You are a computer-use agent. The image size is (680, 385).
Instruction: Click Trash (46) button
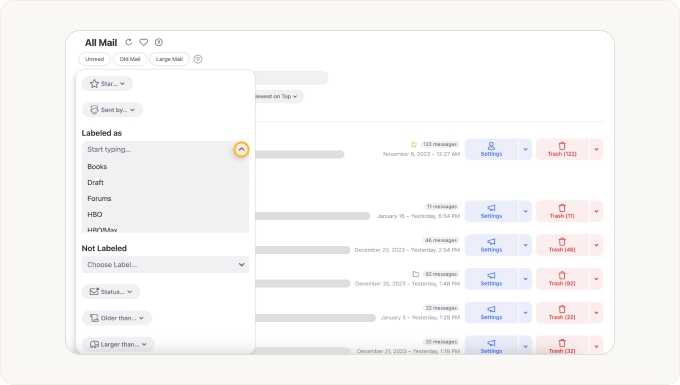(562, 245)
